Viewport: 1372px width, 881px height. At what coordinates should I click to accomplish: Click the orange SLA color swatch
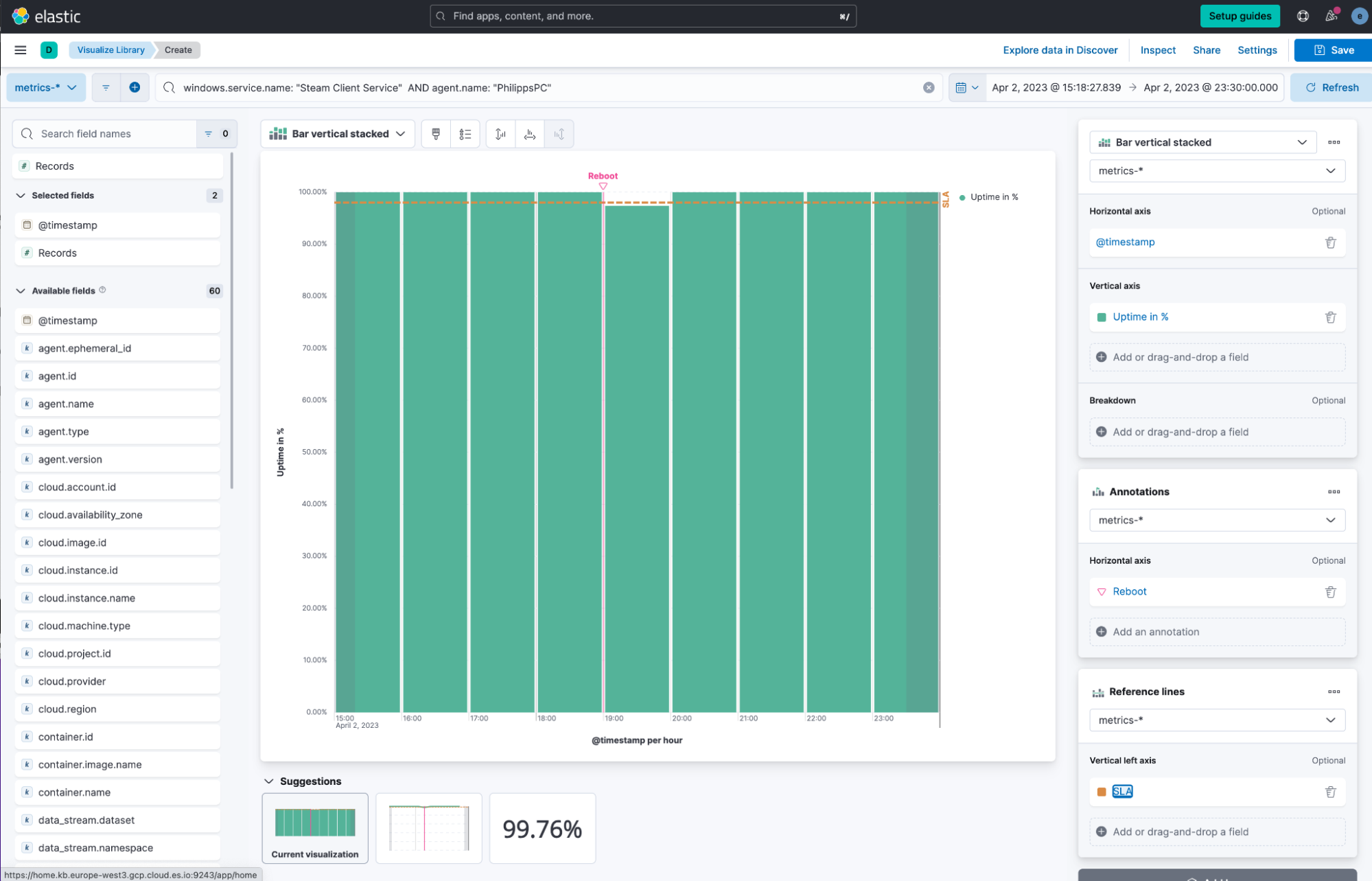tap(1102, 792)
